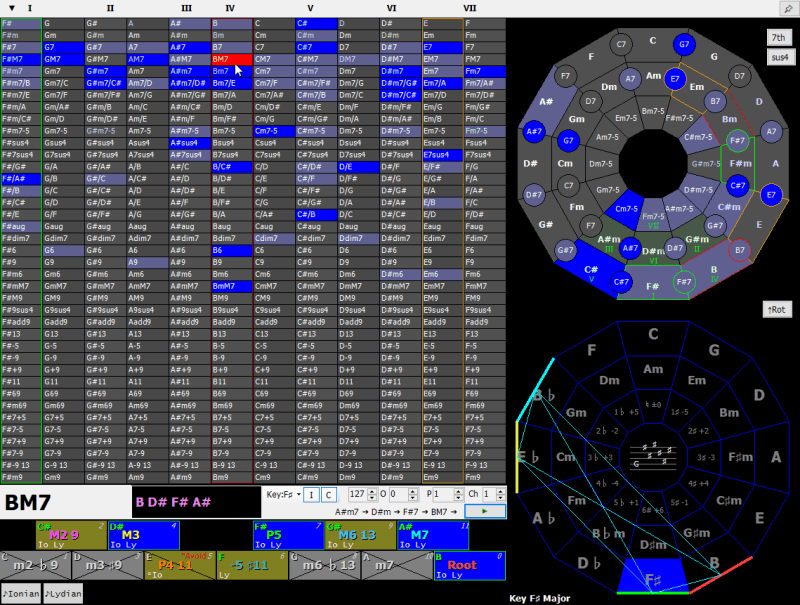Select column header VII
The image size is (800, 605).
pyautogui.click(x=470, y=8)
